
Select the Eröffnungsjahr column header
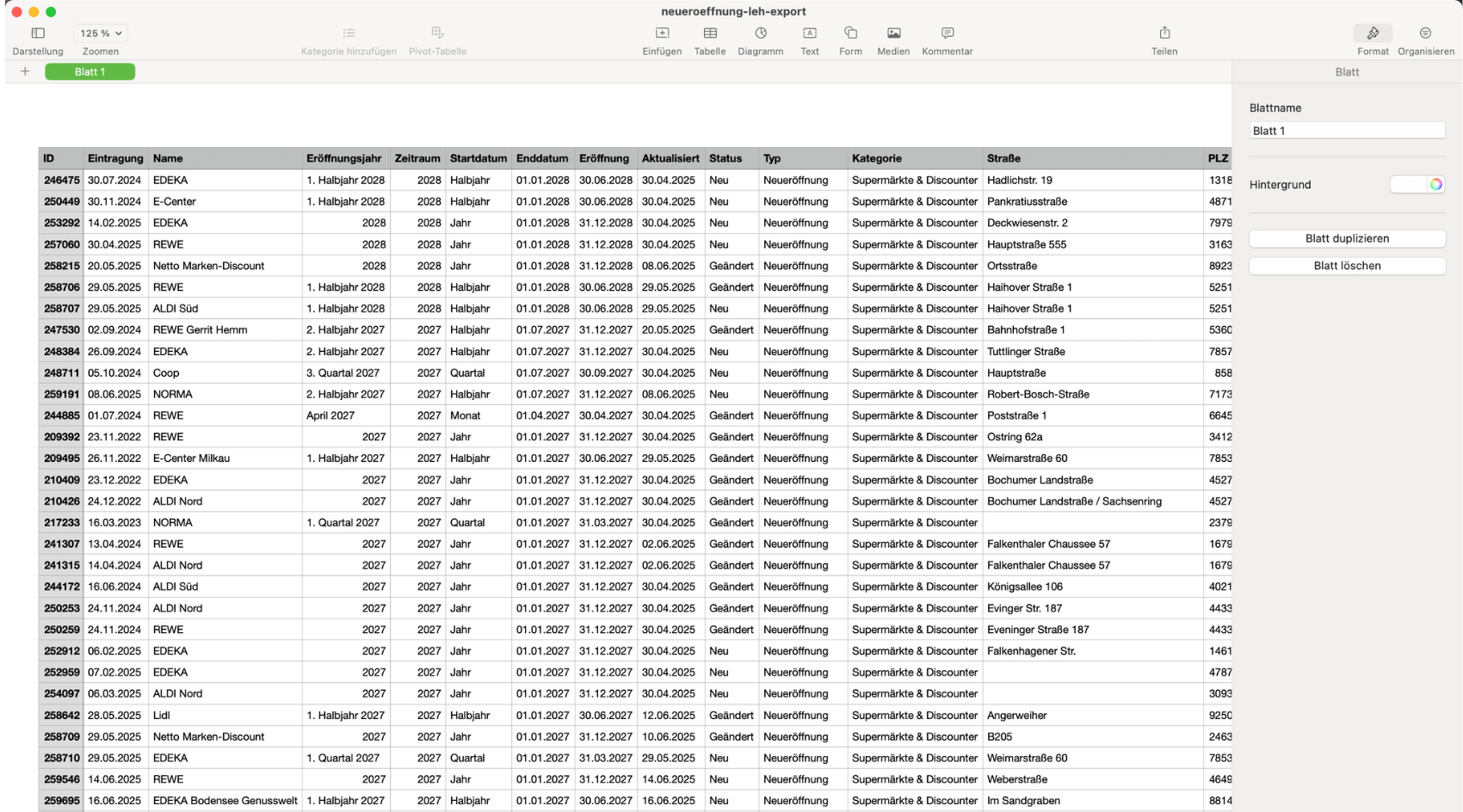[346, 158]
